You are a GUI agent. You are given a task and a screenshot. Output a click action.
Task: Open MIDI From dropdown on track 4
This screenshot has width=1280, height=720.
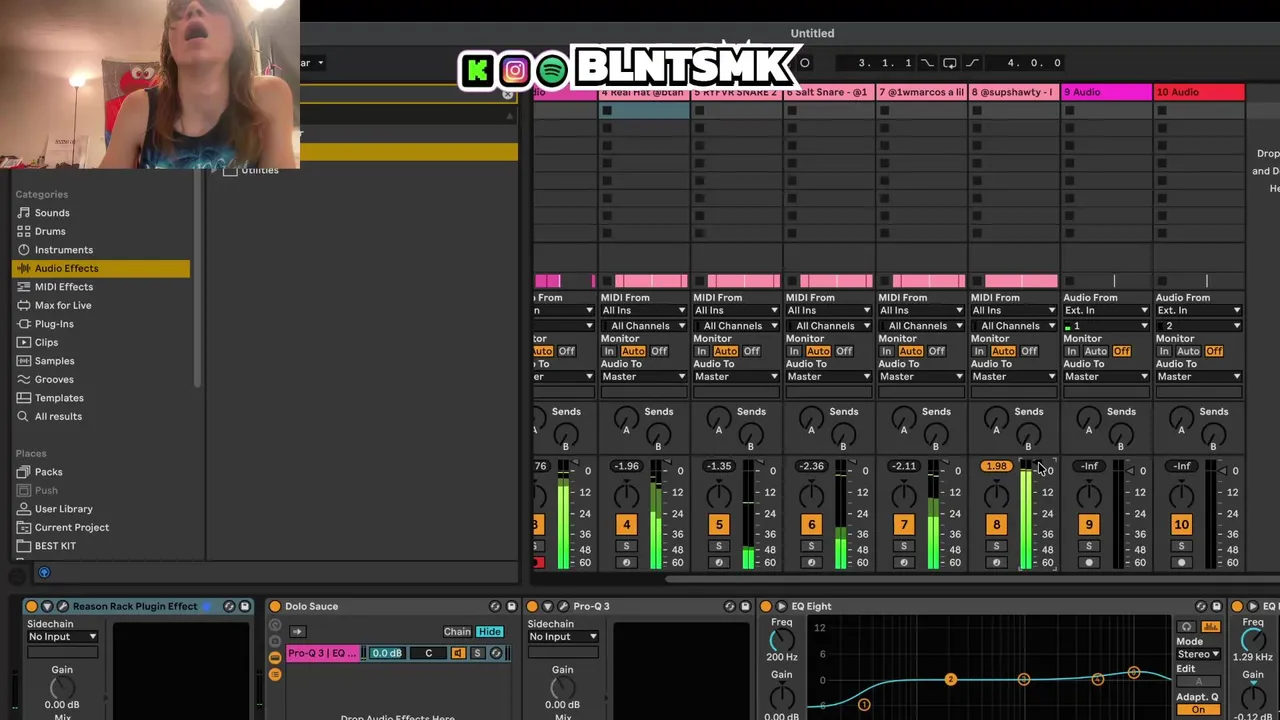643,310
